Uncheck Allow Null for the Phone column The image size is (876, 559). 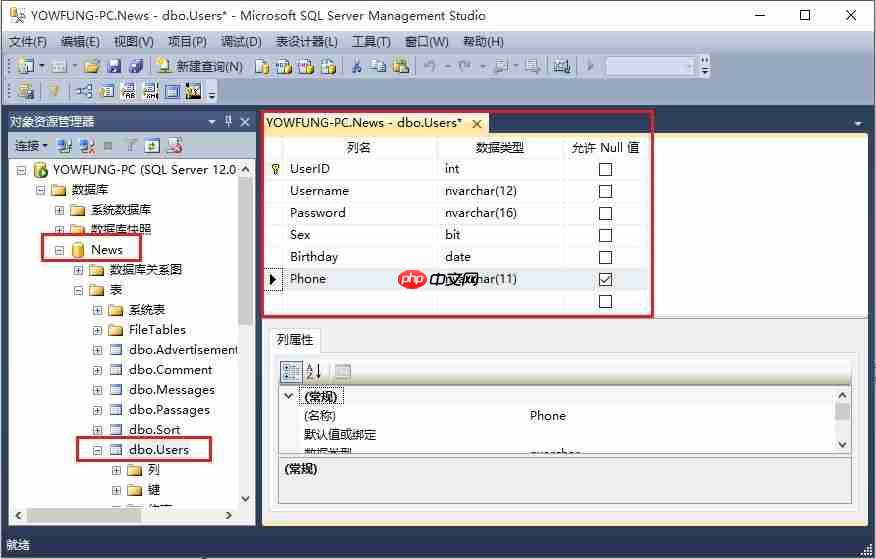pyautogui.click(x=605, y=279)
